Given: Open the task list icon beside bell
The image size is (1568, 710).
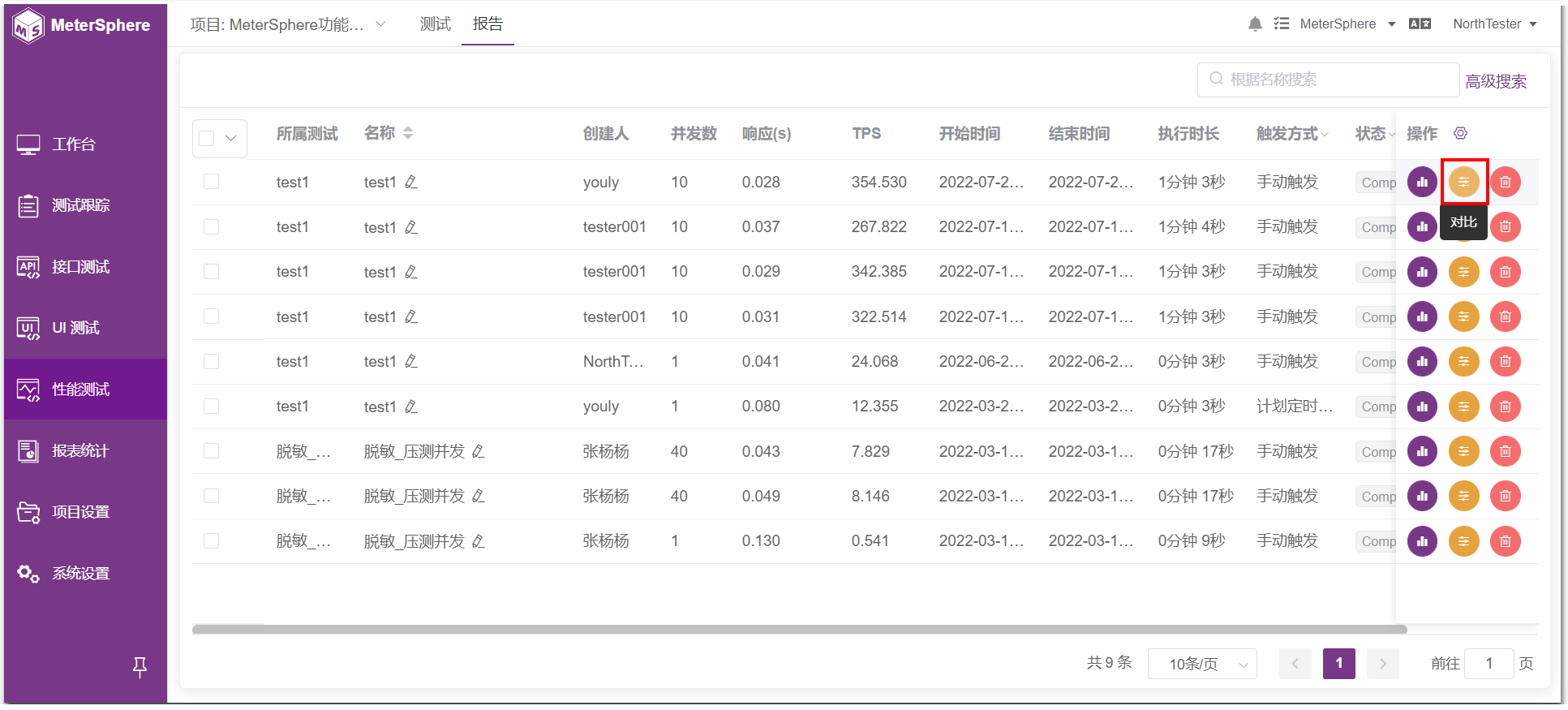Looking at the screenshot, I should tap(1282, 24).
